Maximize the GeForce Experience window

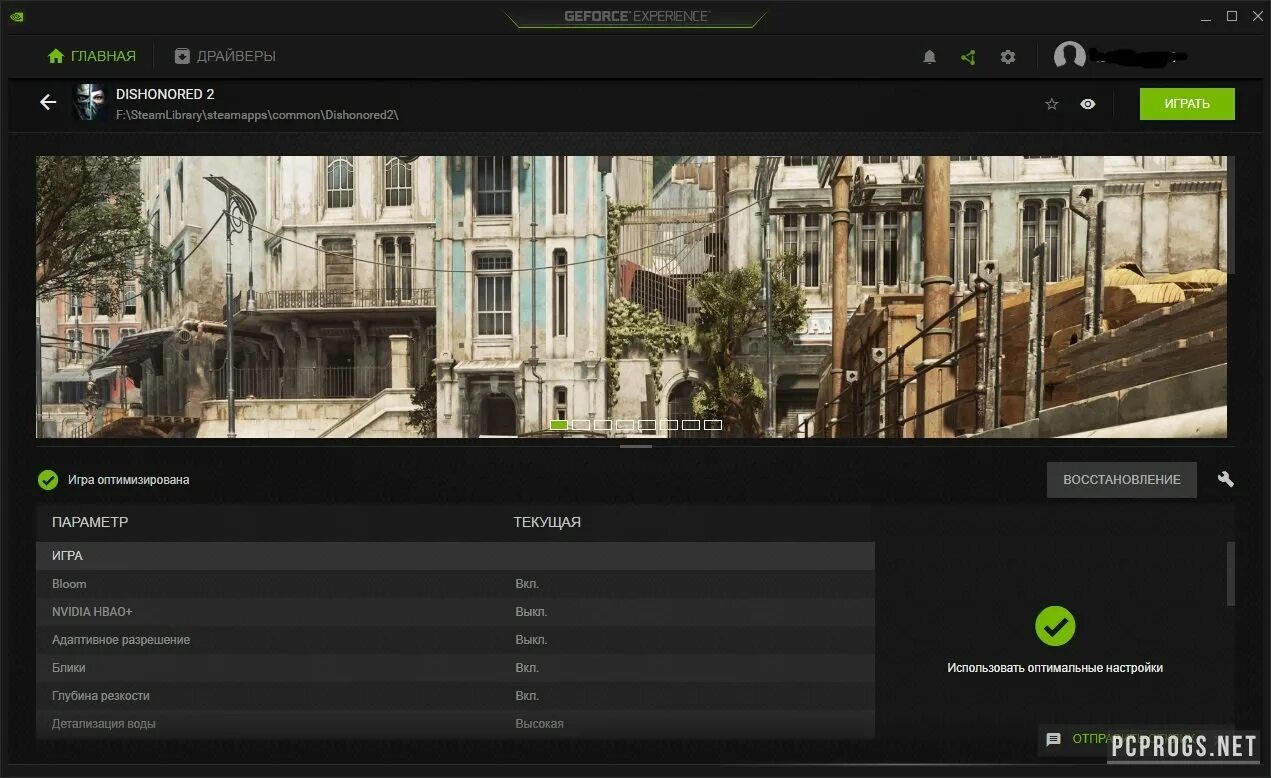point(1232,16)
